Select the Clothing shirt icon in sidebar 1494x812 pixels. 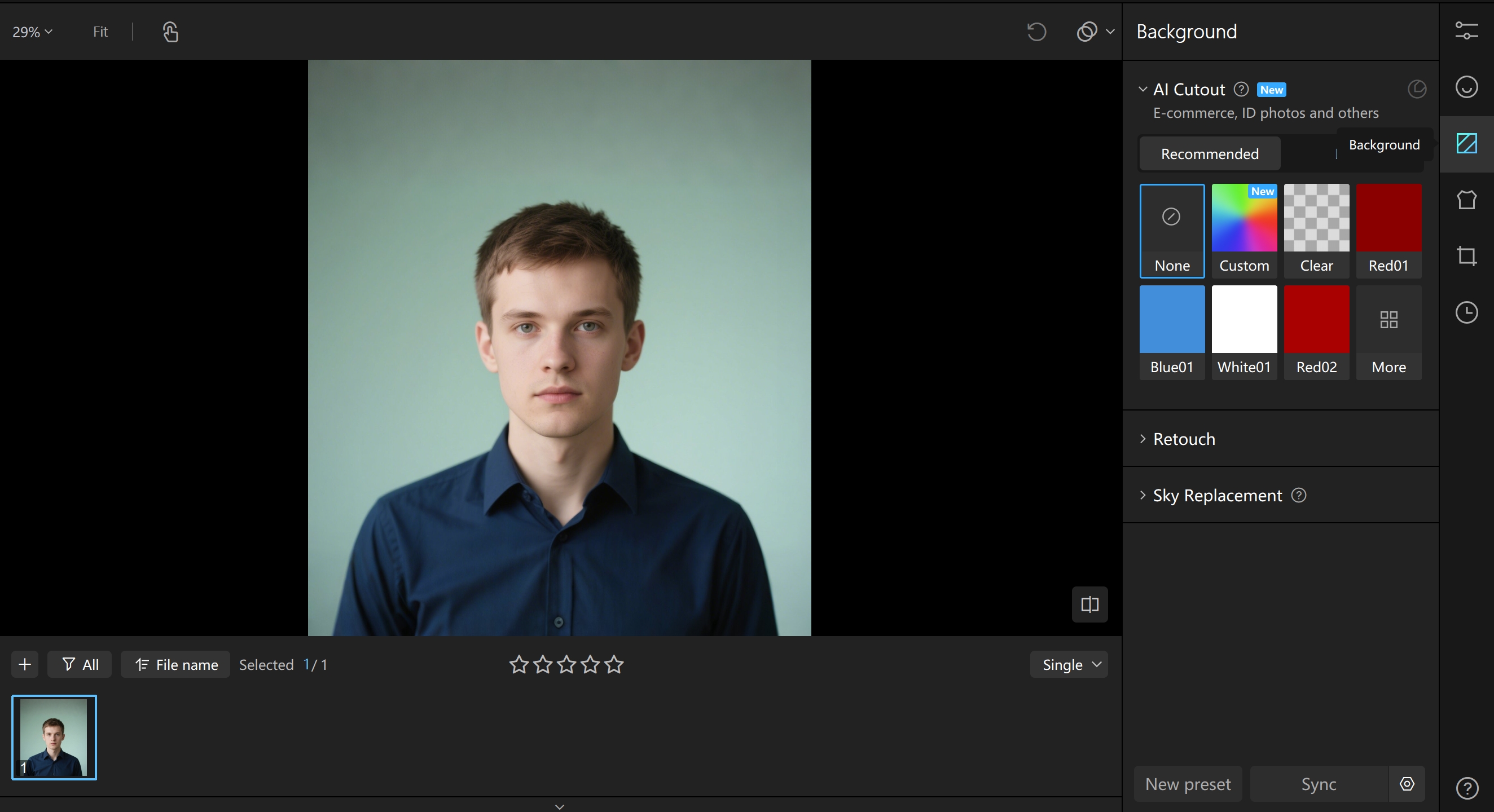[x=1466, y=200]
